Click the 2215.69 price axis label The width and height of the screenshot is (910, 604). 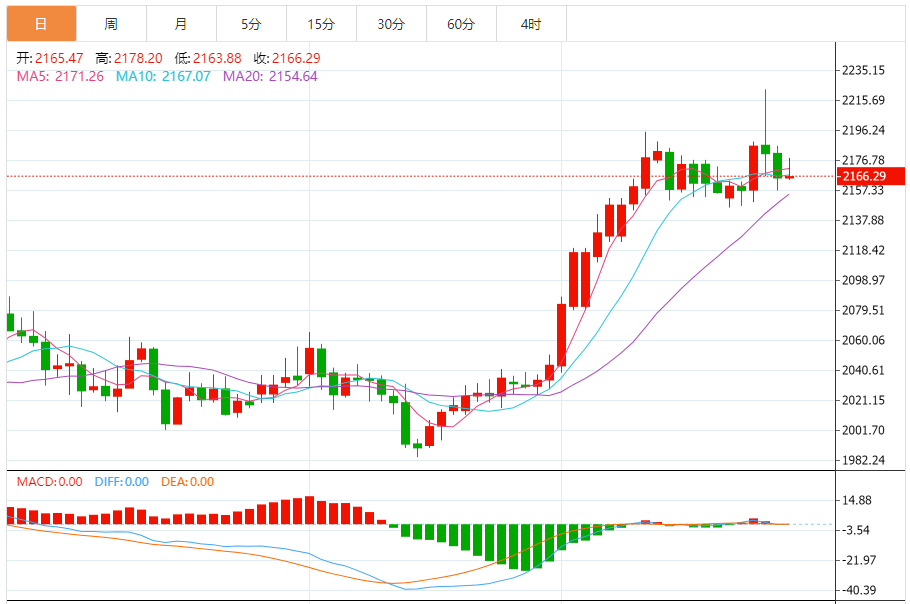[863, 100]
